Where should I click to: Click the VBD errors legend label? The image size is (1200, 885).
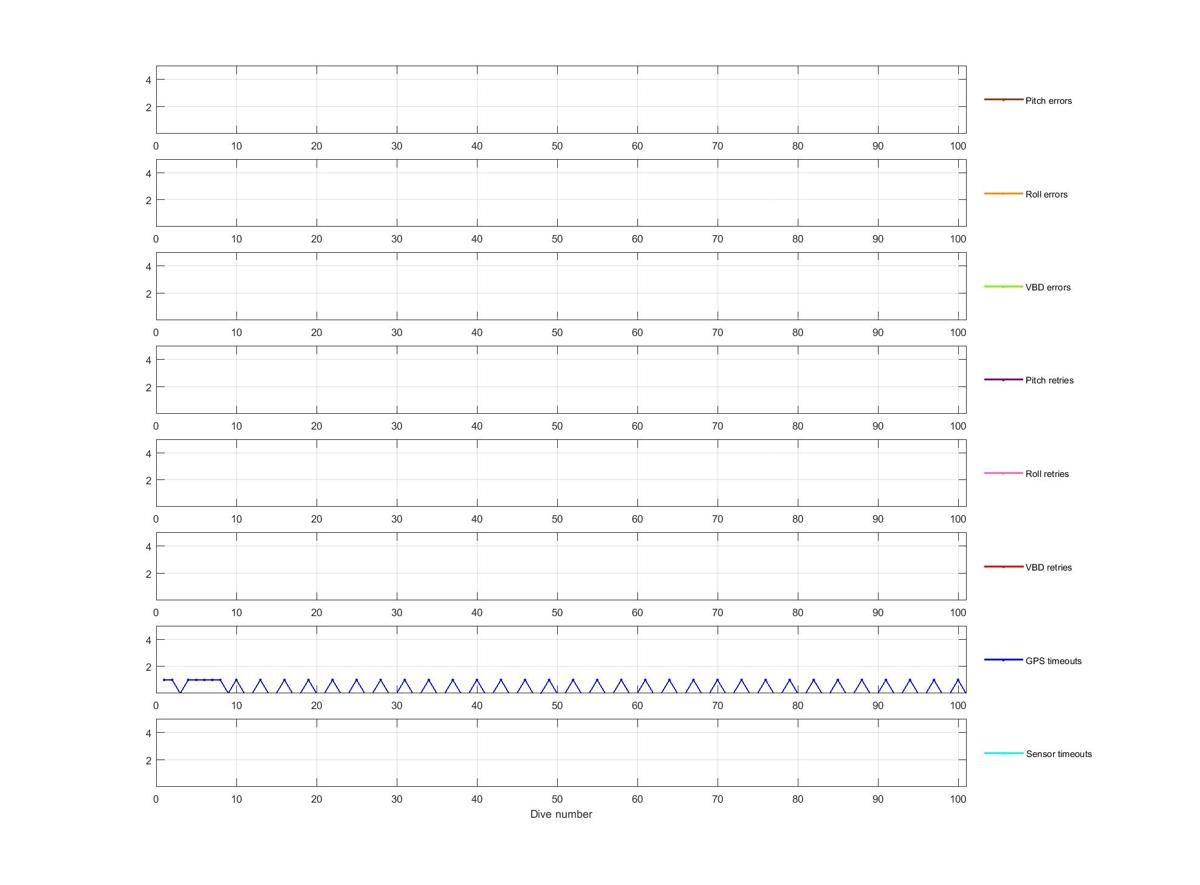click(x=1048, y=287)
